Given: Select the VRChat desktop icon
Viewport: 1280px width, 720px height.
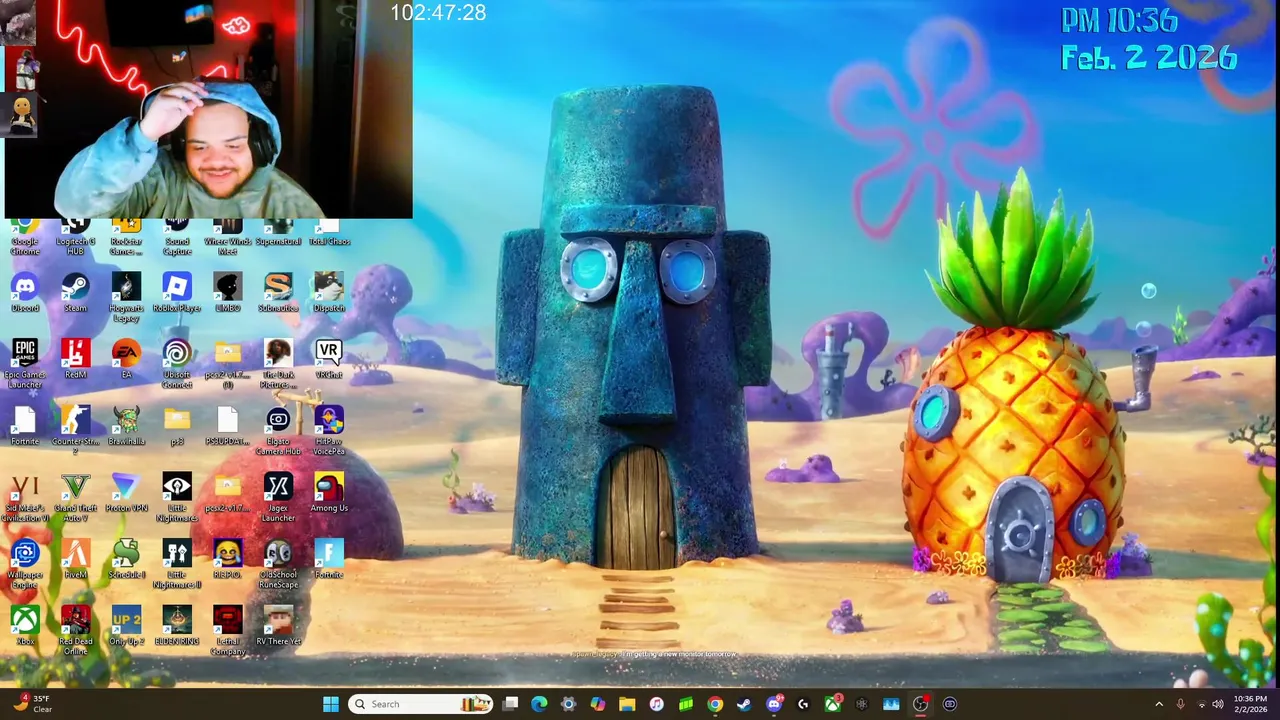Looking at the screenshot, I should (329, 359).
